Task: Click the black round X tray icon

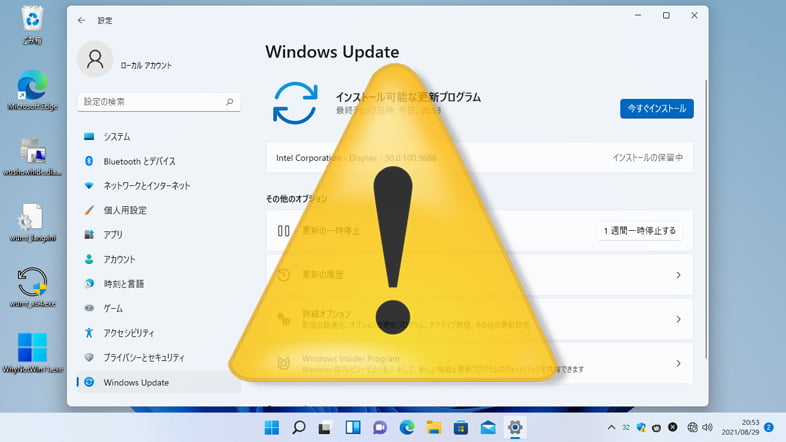Action: (x=673, y=427)
